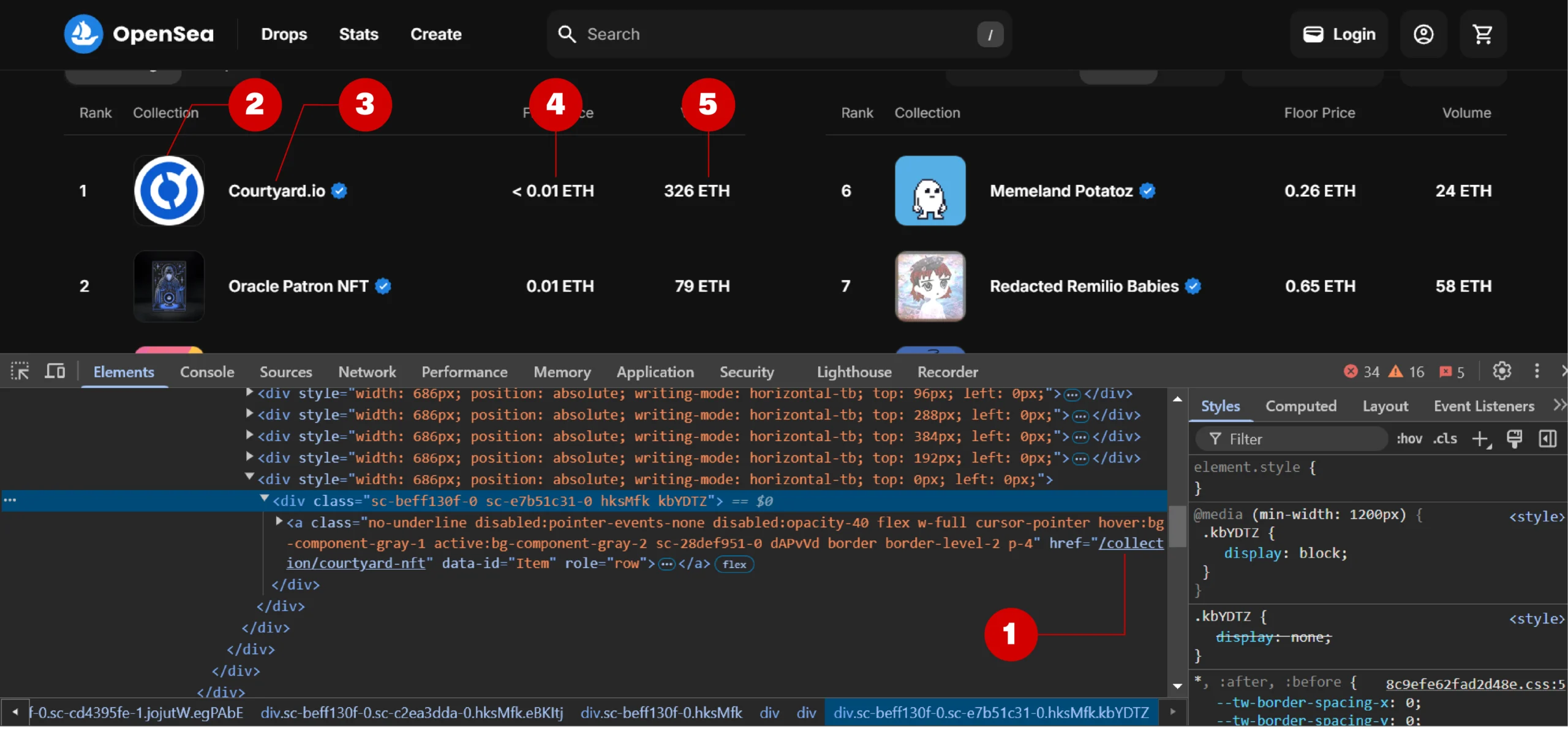1568x729 pixels.
Task: Click the ellipsis actions on the selected DOM node
Action: click(x=10, y=501)
